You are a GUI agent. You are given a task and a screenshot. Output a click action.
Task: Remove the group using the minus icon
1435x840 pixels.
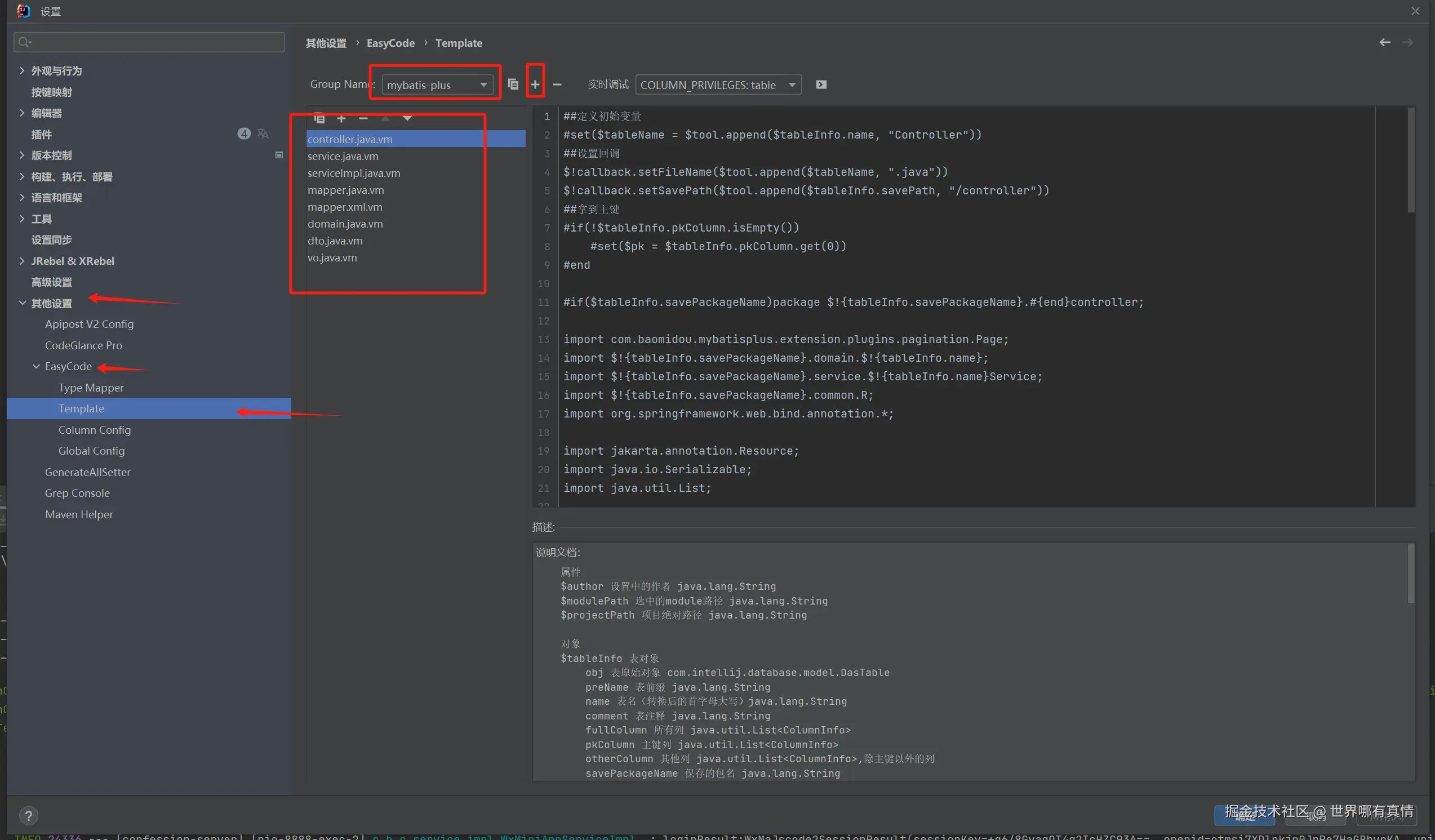pos(557,85)
